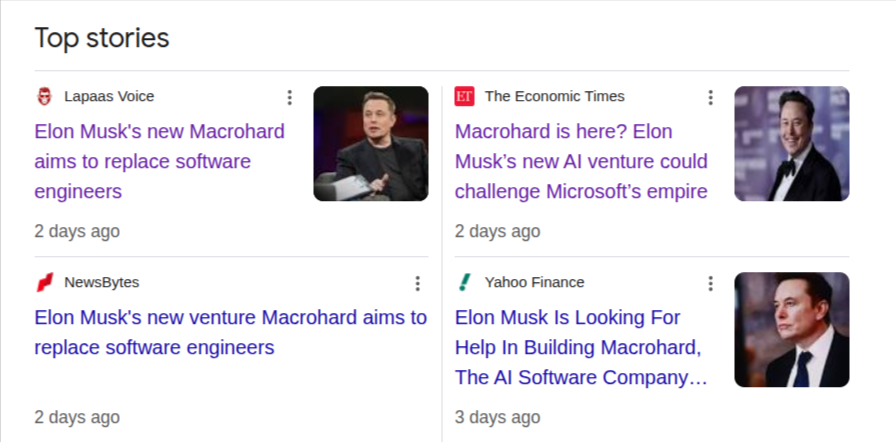
Task: Click the Yahoo Finance source name
Action: pyautogui.click(x=534, y=283)
